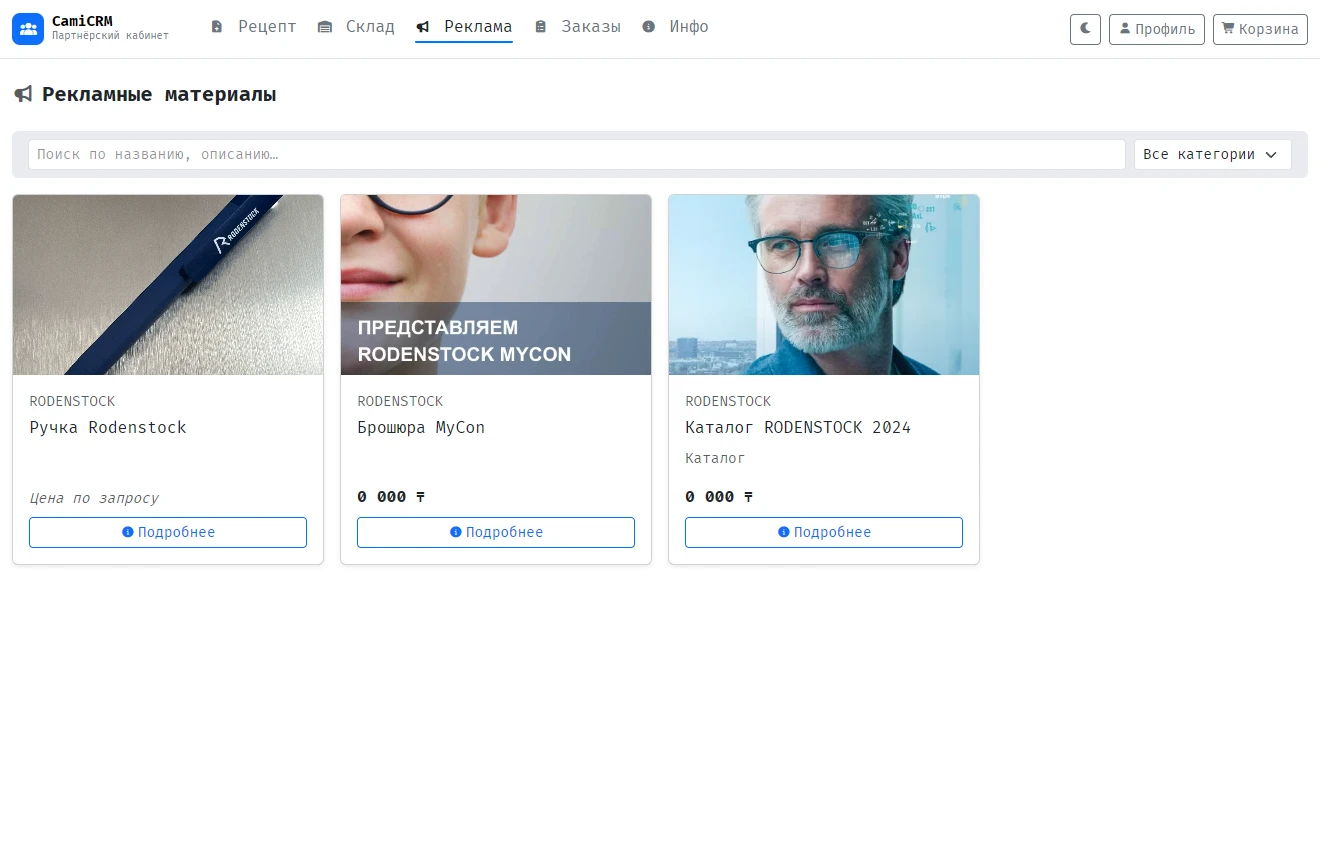
Task: Open Подробнее for Брошюра MyCon
Action: (x=496, y=532)
